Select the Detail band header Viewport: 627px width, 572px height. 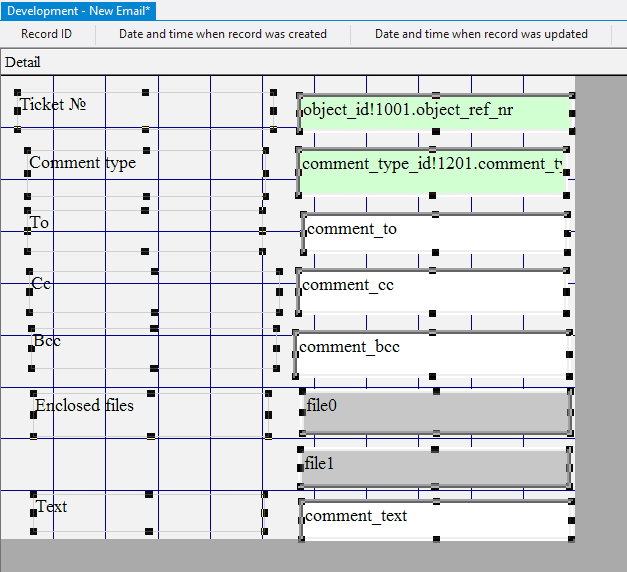23,62
